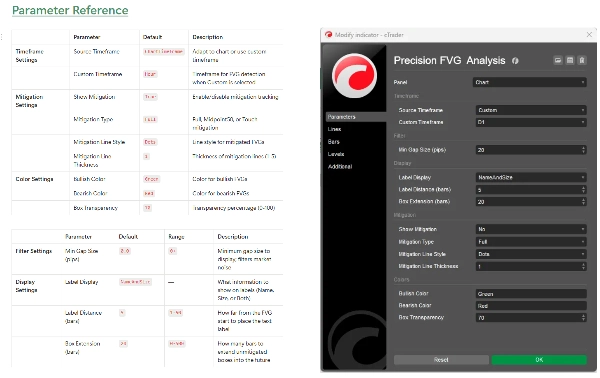Click the Timeframe Settings cell in the table
The width and height of the screenshot is (600, 378).
(x=29, y=56)
